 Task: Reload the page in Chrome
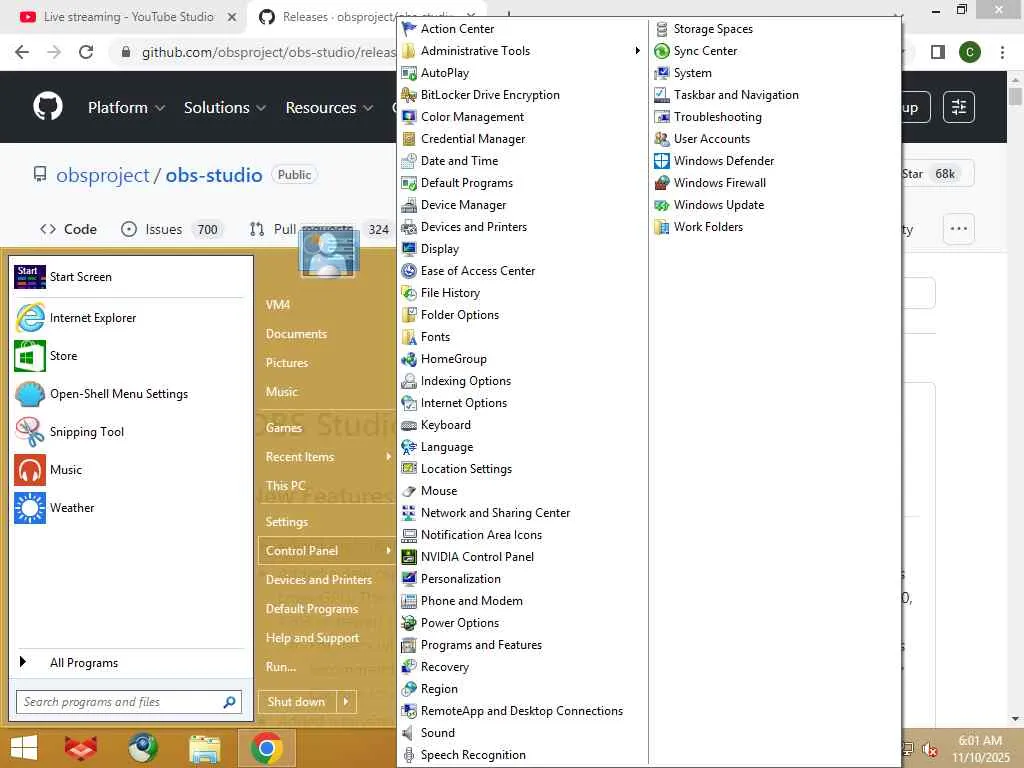(86, 52)
